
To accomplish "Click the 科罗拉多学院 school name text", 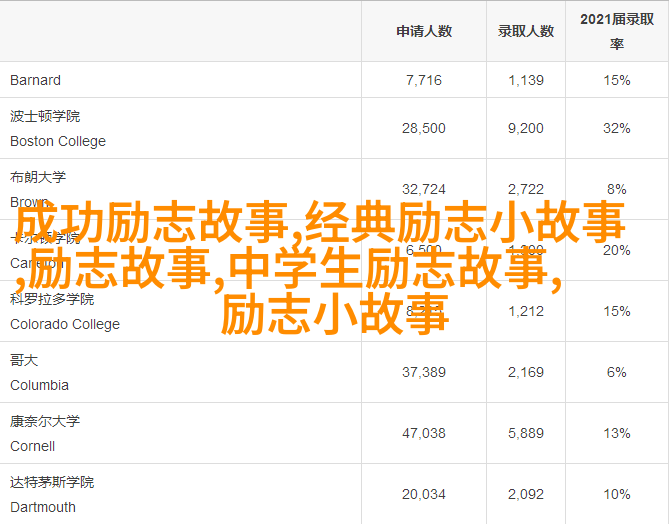I will [x=52, y=299].
